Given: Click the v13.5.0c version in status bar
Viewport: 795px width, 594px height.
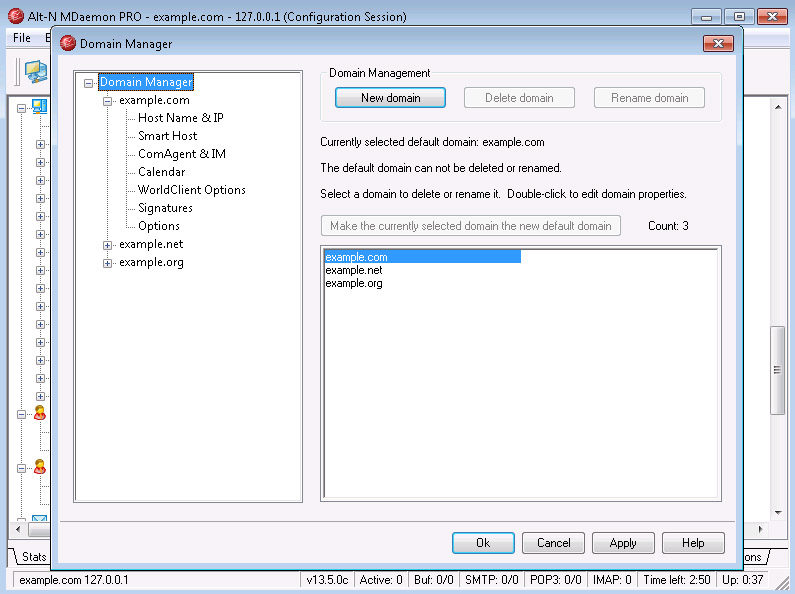Looking at the screenshot, I should 327,580.
